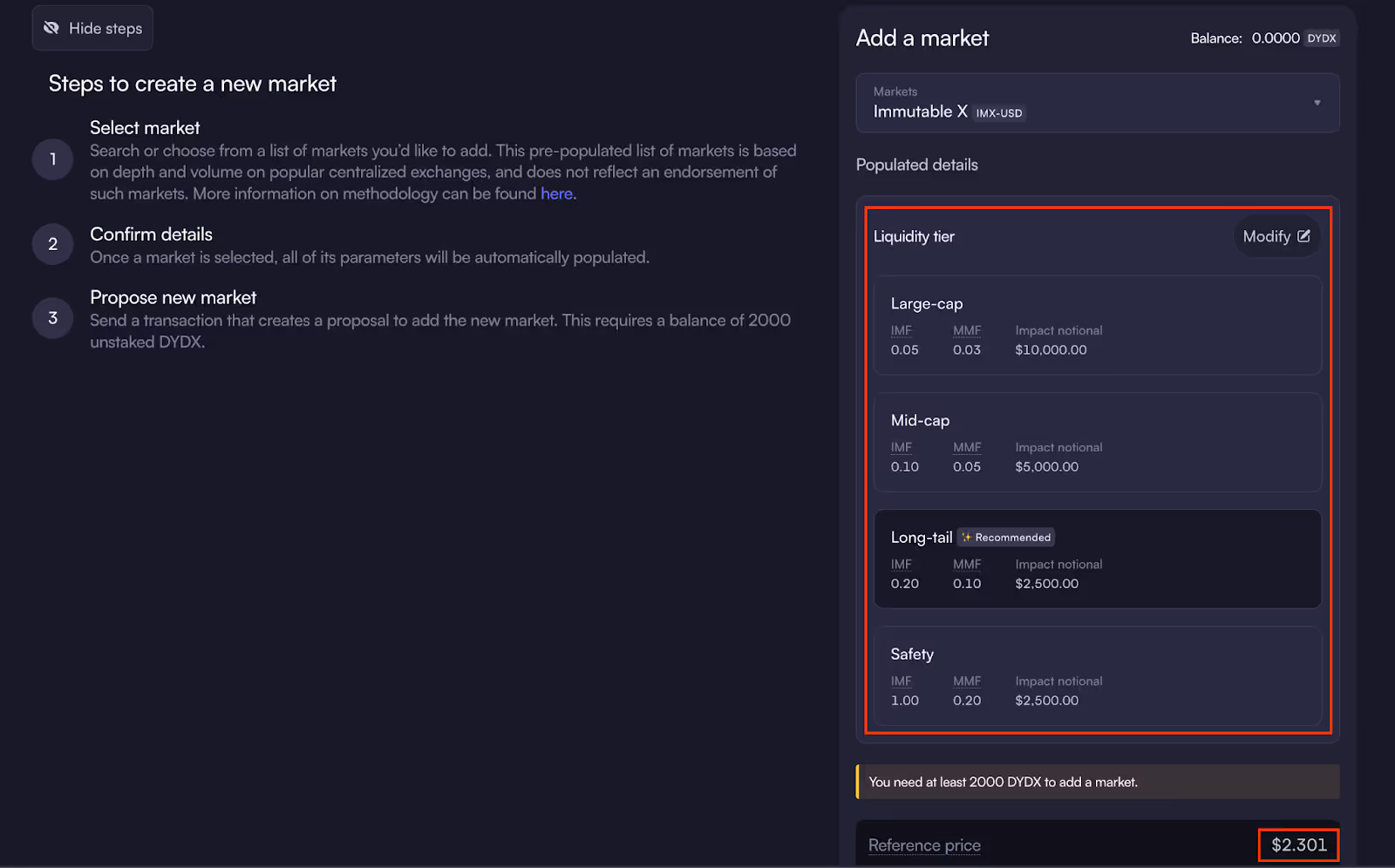Screen dimensions: 1395x868
Task: Select the Long-tail recommended tier
Action: [1097, 559]
